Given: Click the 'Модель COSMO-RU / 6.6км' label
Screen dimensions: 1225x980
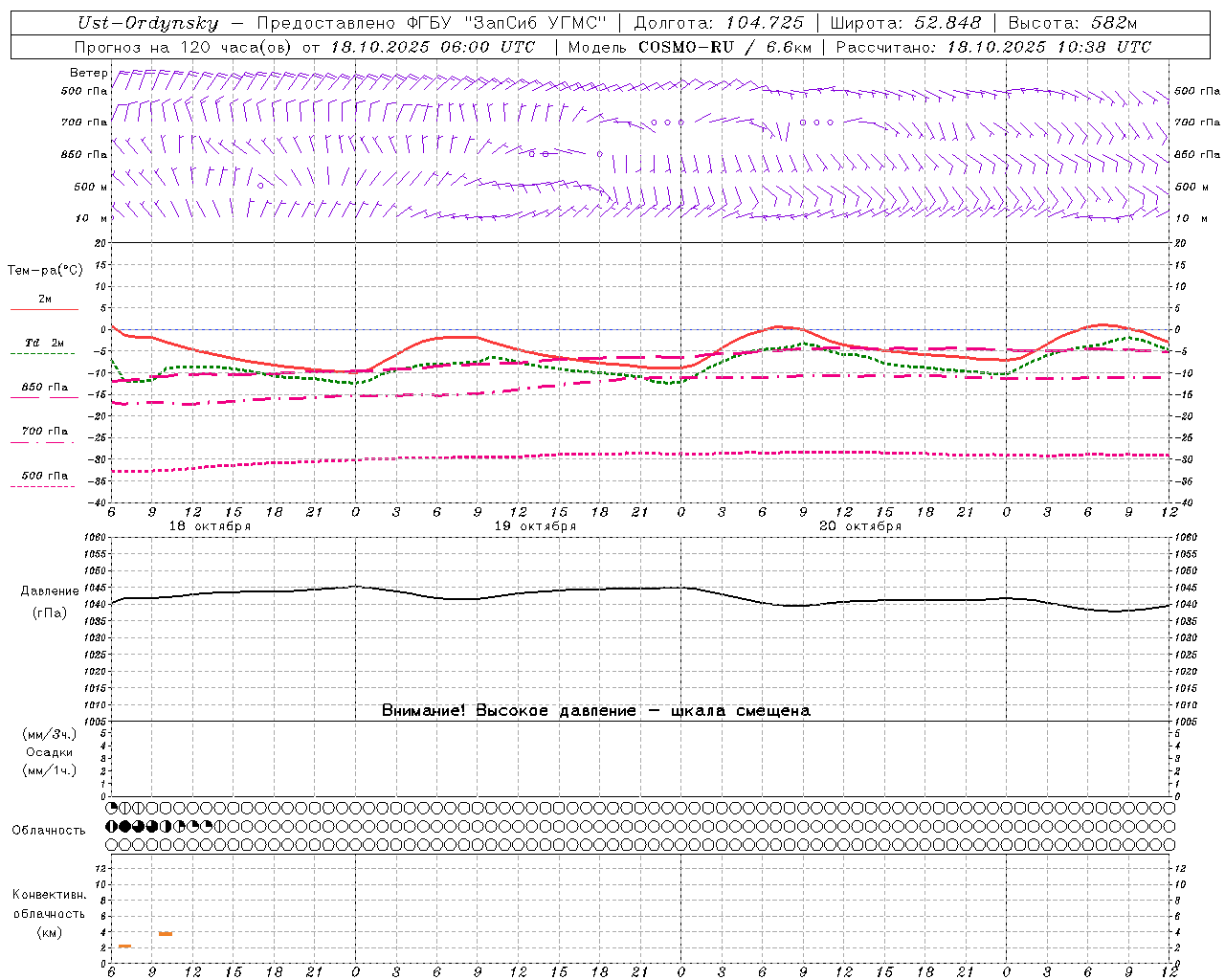Looking at the screenshot, I should point(690,47).
